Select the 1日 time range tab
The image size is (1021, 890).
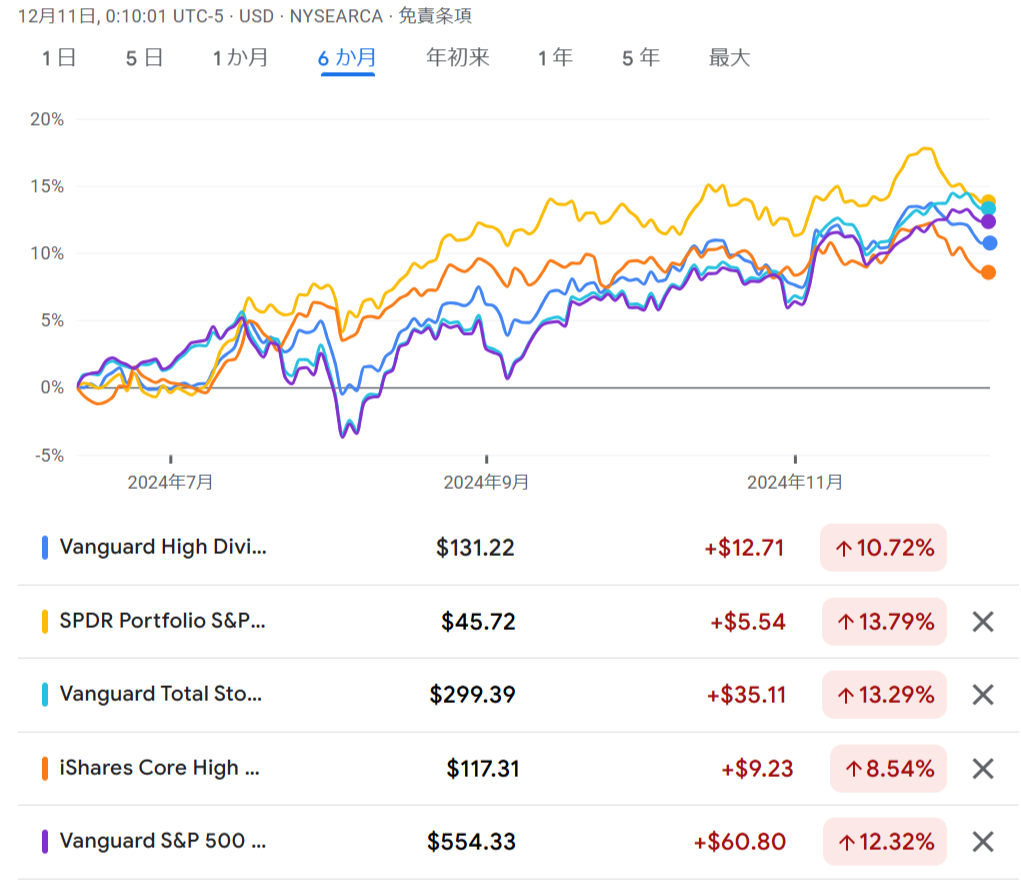pos(59,58)
